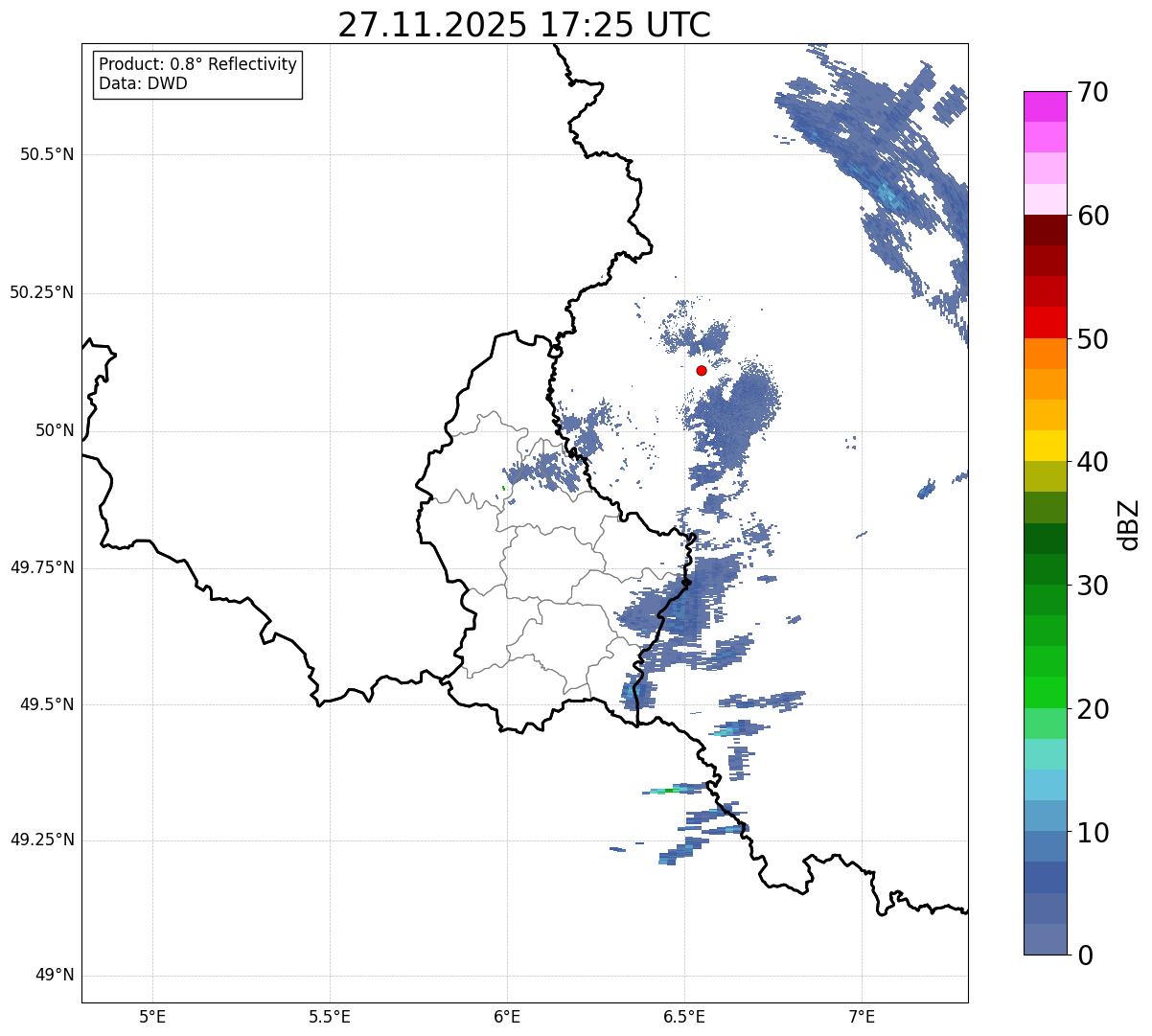Click the colorbar tick label '40'
The height and width of the screenshot is (1036, 1152).
(x=1094, y=462)
